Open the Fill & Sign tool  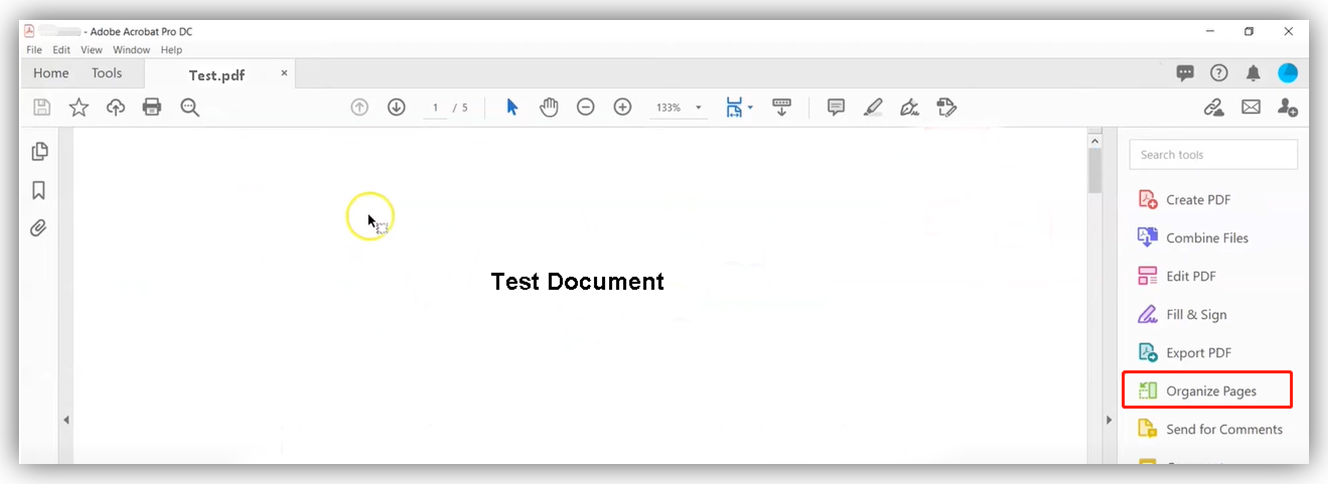click(1182, 315)
